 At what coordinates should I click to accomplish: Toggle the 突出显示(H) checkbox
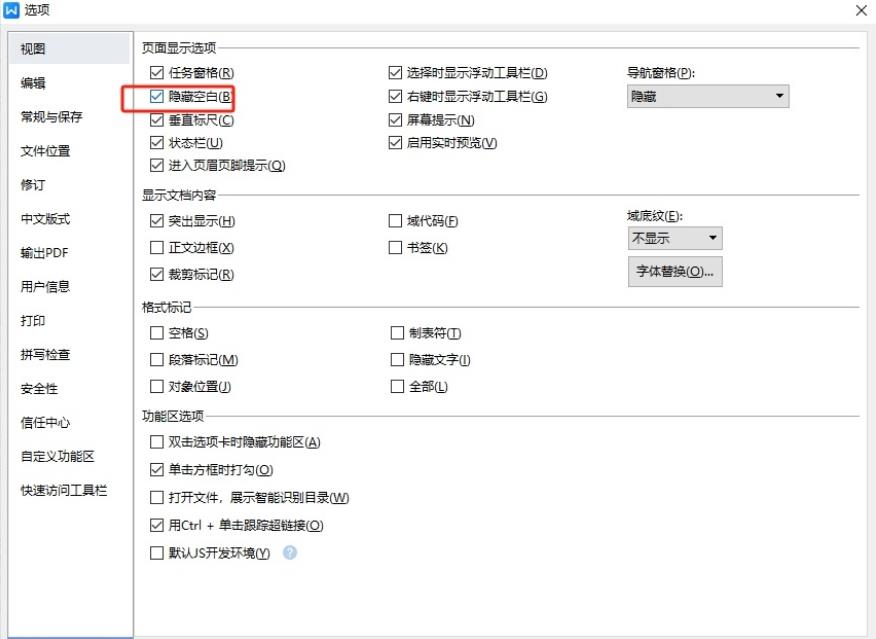point(157,221)
